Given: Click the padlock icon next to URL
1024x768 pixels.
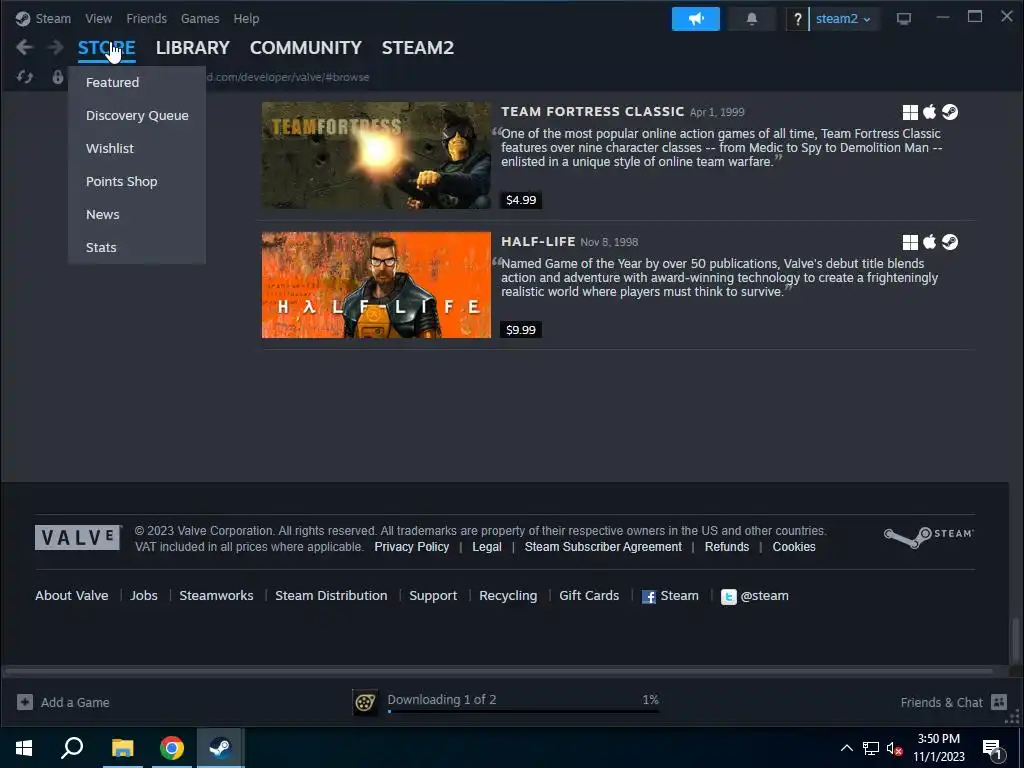Looking at the screenshot, I should coord(58,77).
